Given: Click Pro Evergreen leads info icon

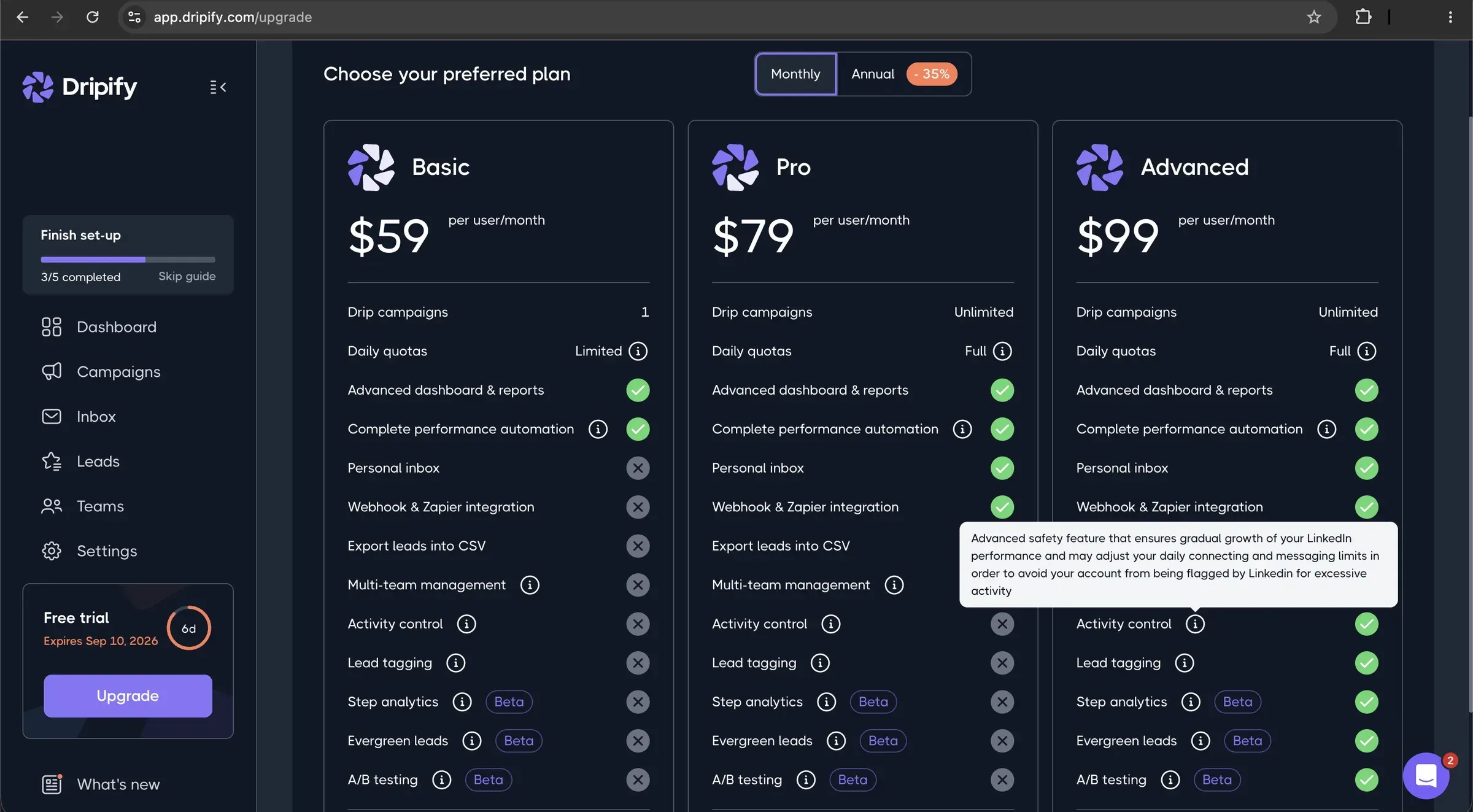Looking at the screenshot, I should click(x=836, y=741).
